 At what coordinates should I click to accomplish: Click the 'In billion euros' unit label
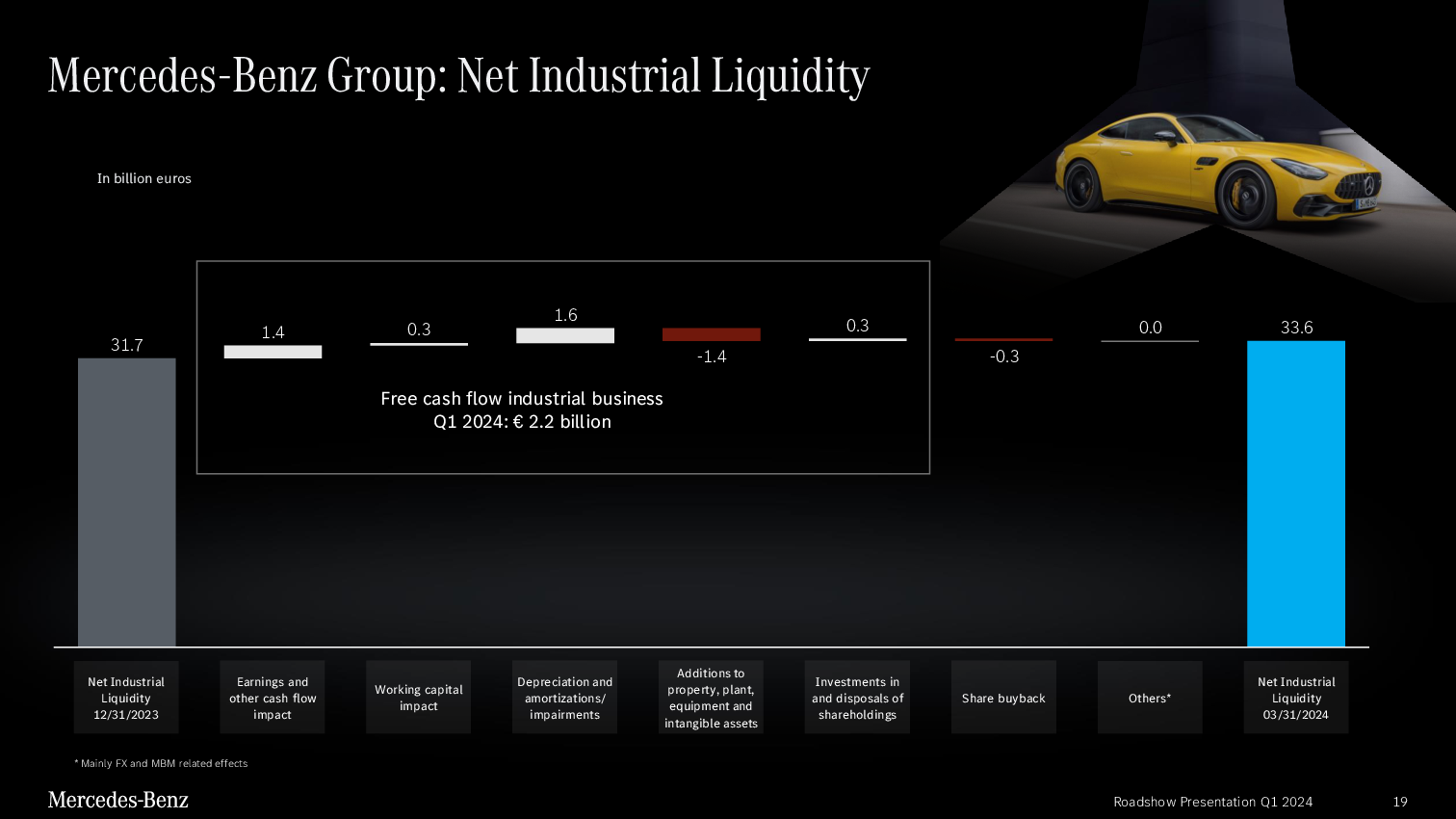click(x=144, y=178)
